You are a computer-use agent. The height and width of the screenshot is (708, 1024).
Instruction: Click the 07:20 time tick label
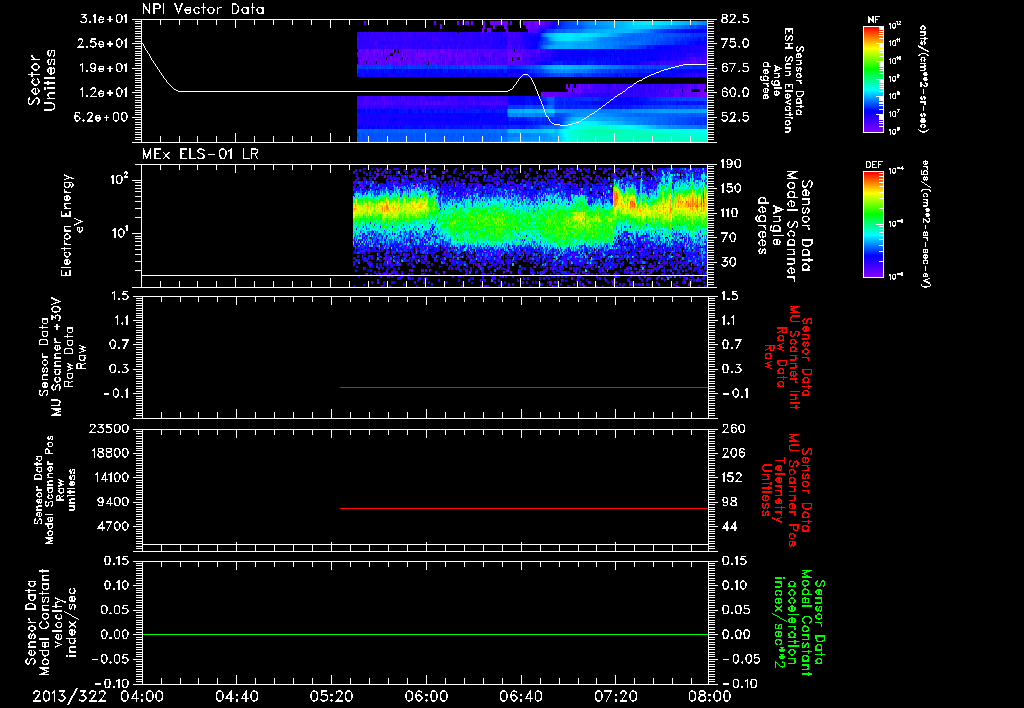tap(615, 696)
